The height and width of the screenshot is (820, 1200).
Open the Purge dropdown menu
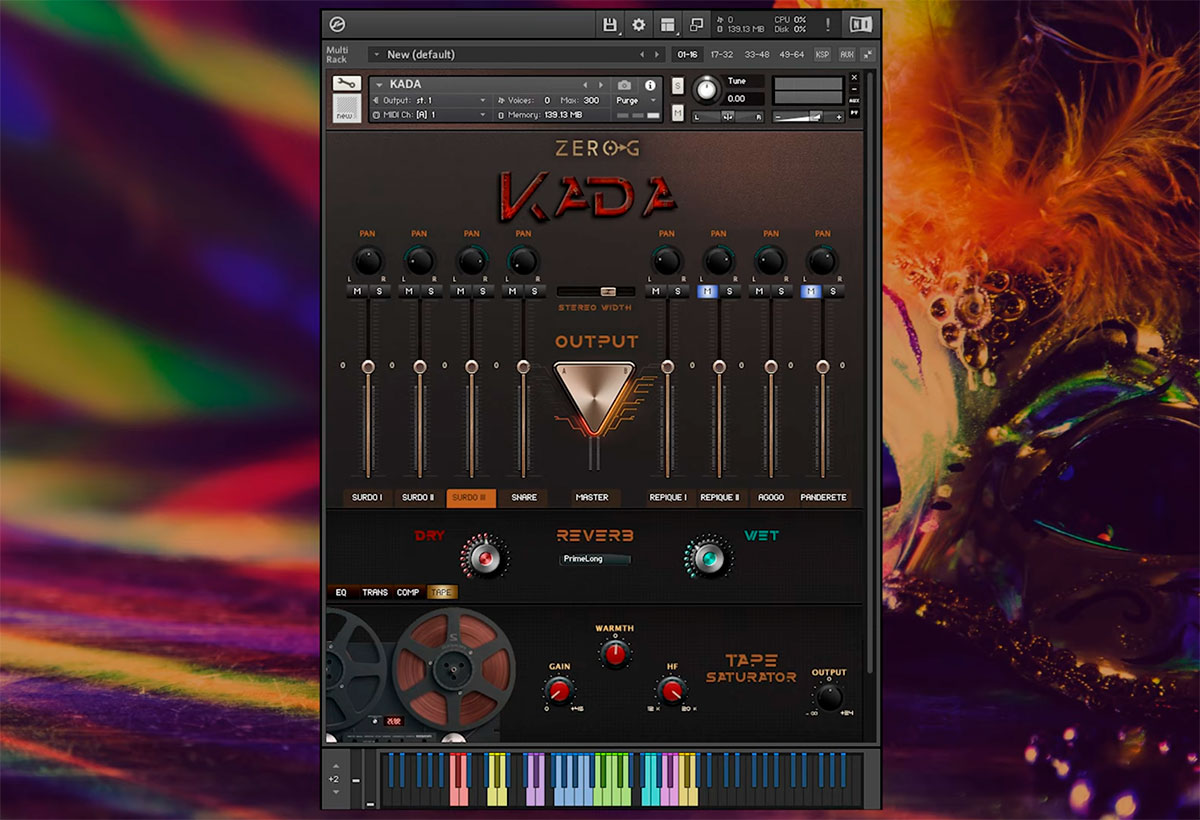coord(636,100)
